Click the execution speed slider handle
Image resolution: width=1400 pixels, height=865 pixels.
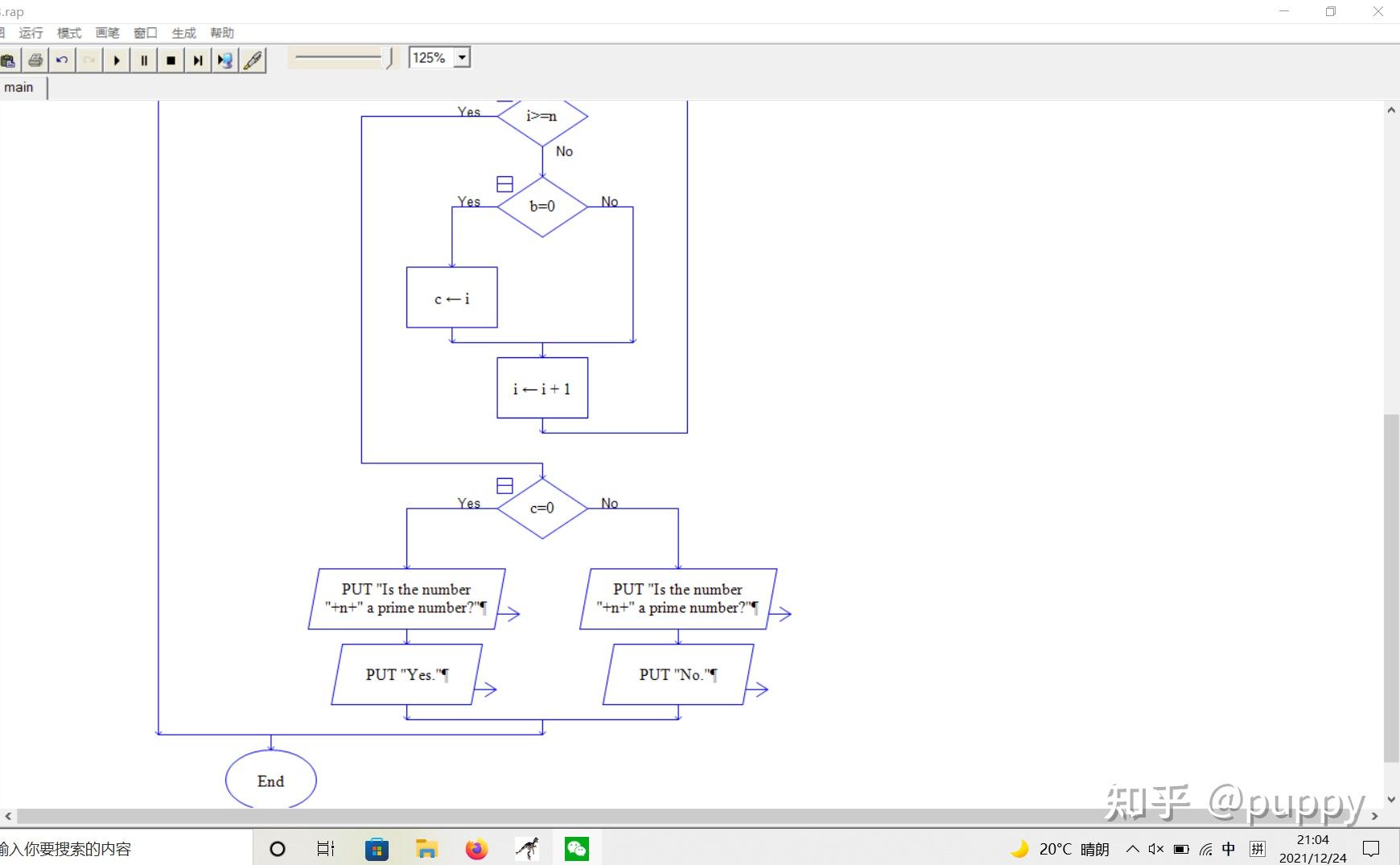tap(389, 58)
